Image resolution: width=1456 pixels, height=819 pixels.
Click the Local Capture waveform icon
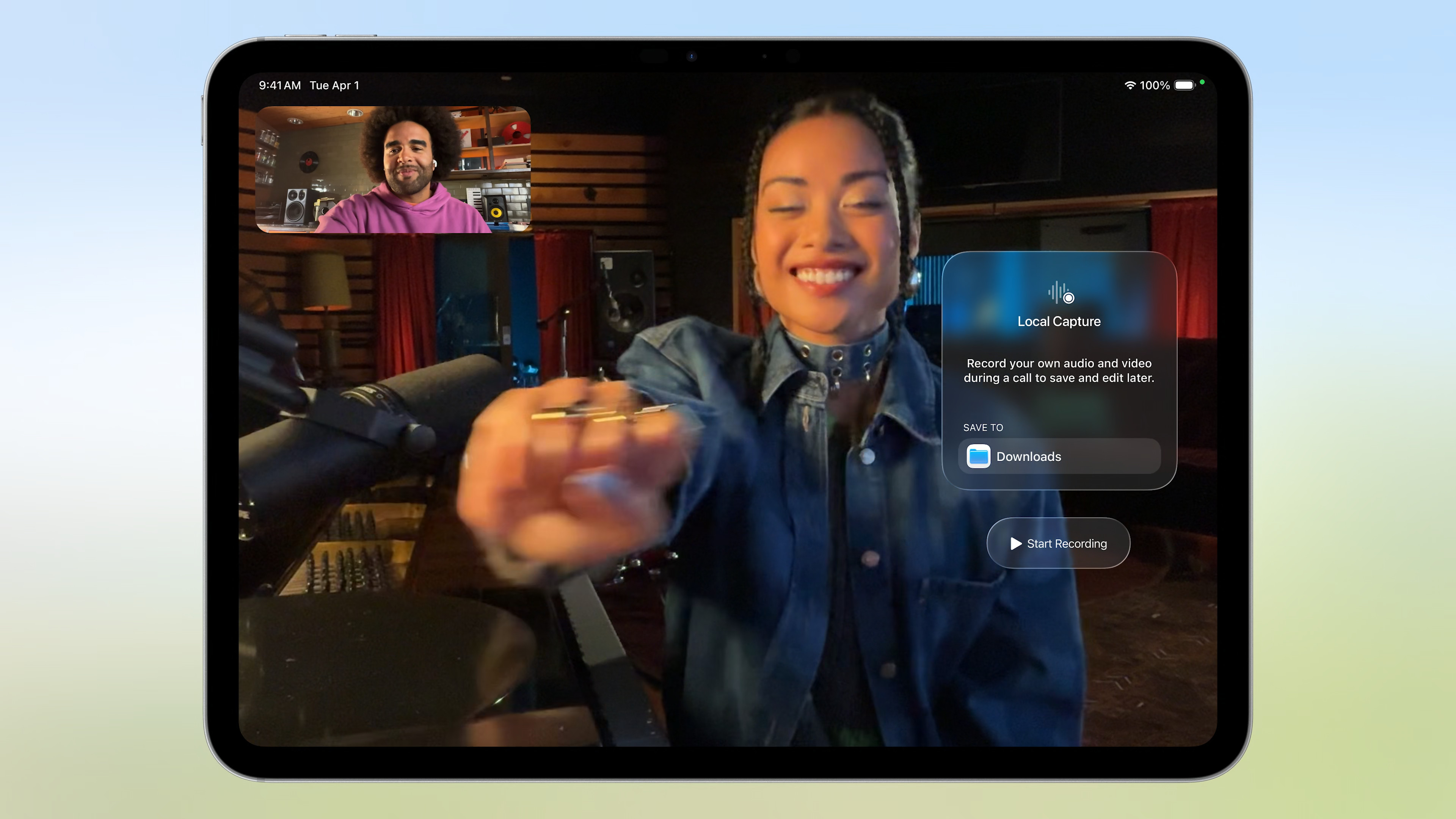(x=1061, y=293)
